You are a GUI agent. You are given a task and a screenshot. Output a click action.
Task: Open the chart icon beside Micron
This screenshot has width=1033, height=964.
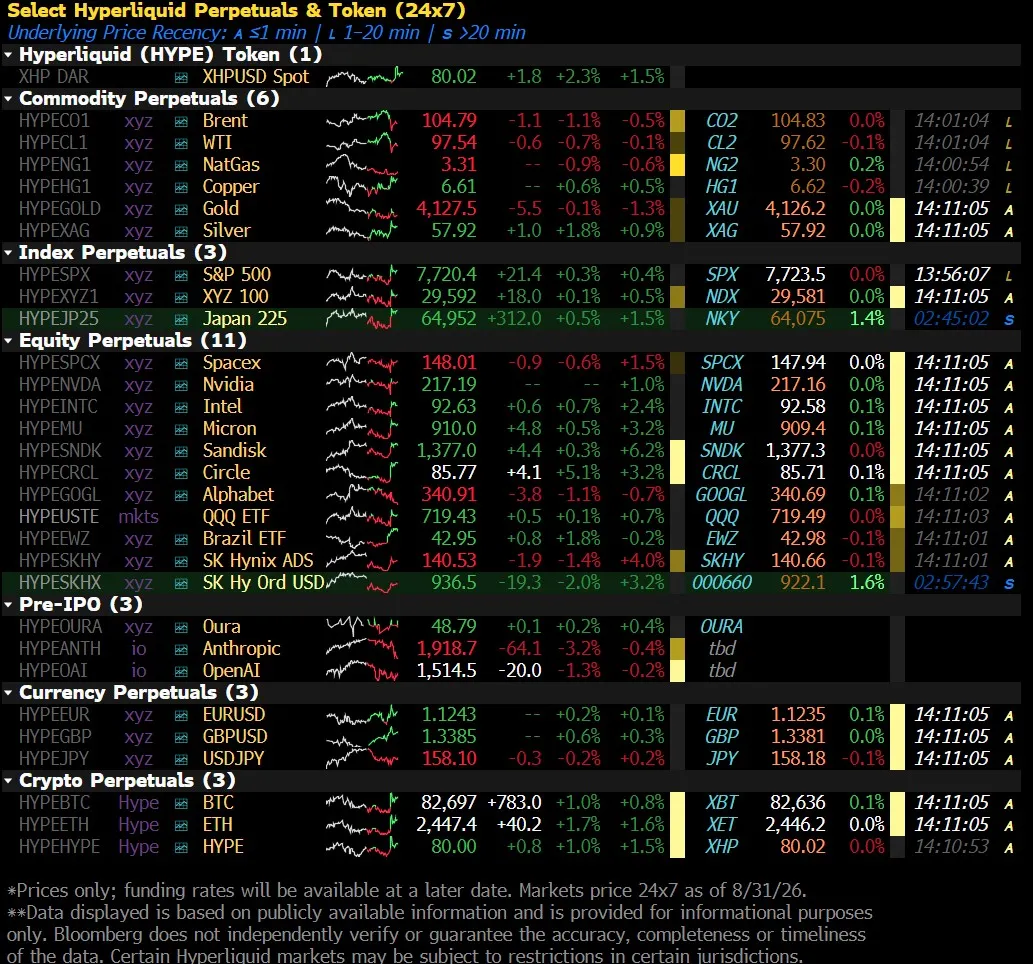(181, 430)
